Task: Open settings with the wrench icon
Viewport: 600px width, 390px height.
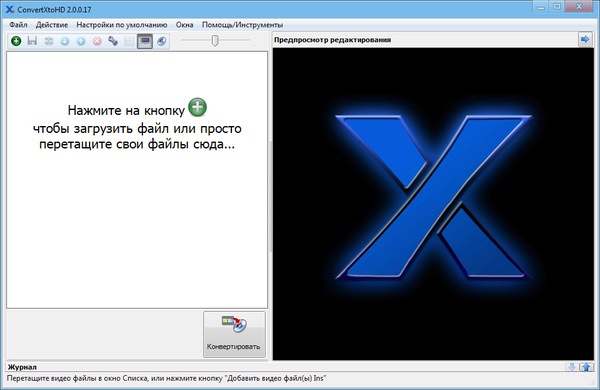Action: pos(113,41)
